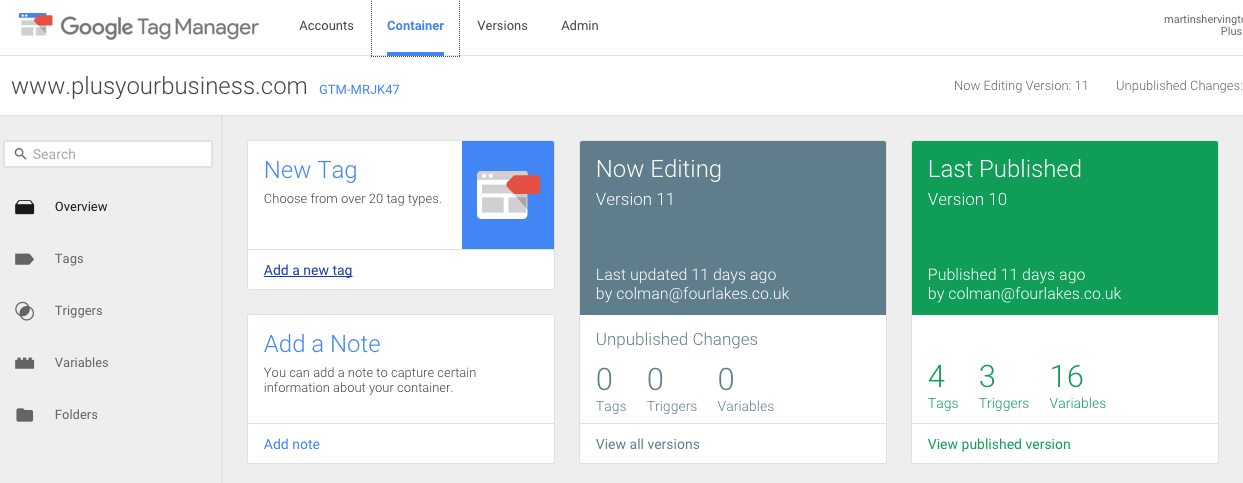Click the GTM-MRJK47 container ID
The image size is (1243, 483).
[359, 89]
